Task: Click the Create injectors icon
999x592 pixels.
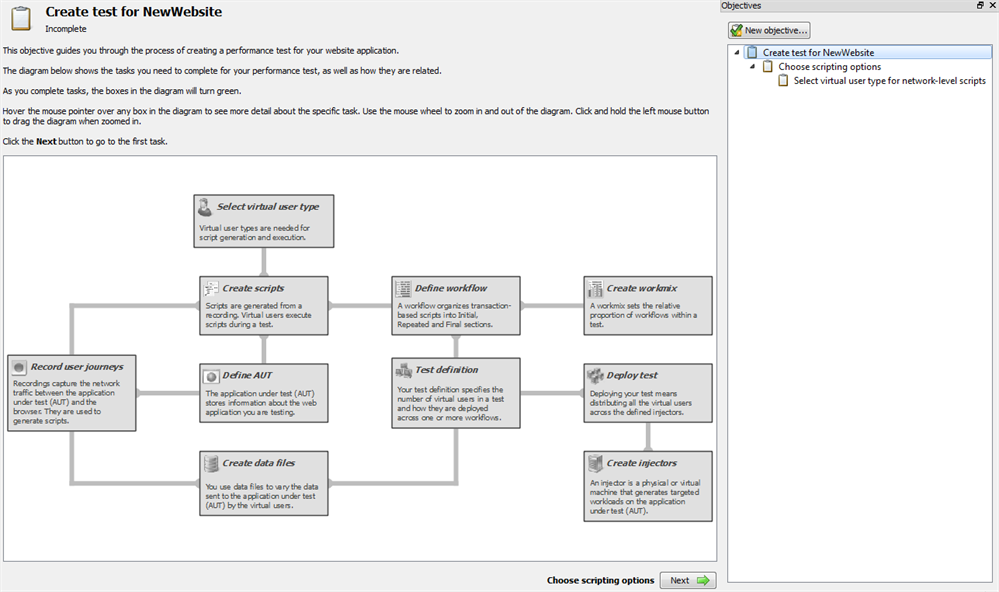Action: (x=595, y=462)
